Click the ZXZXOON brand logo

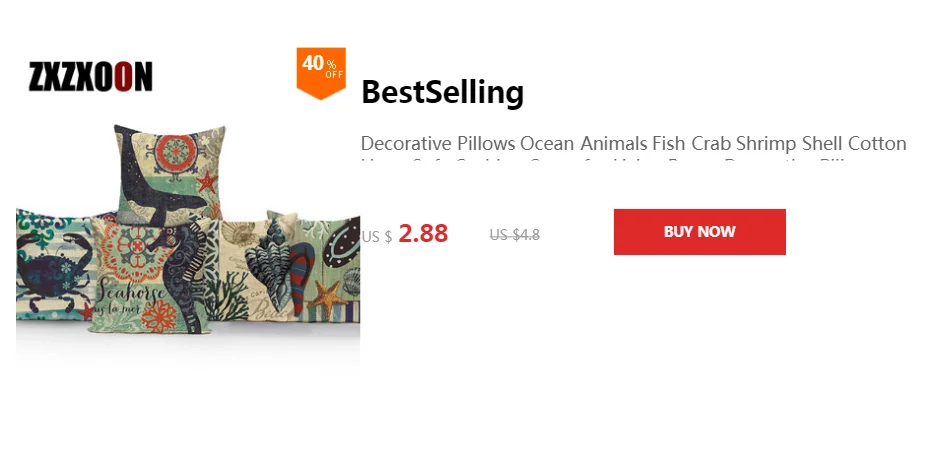(x=90, y=76)
